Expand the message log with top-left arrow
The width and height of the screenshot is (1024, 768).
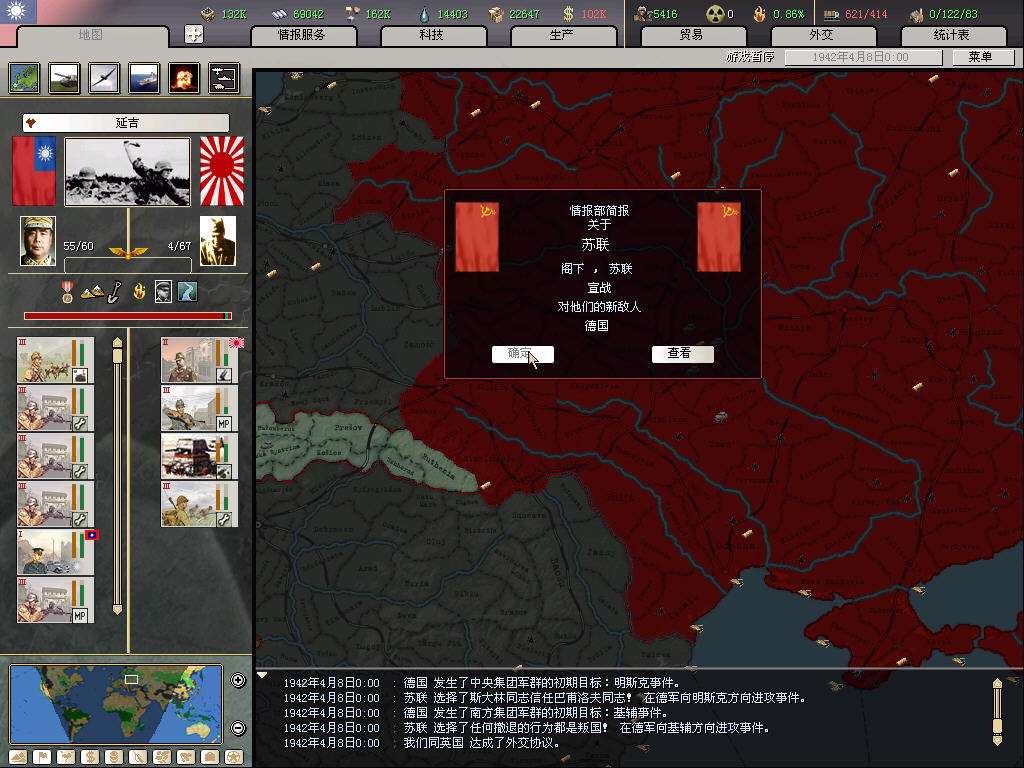click(x=263, y=675)
